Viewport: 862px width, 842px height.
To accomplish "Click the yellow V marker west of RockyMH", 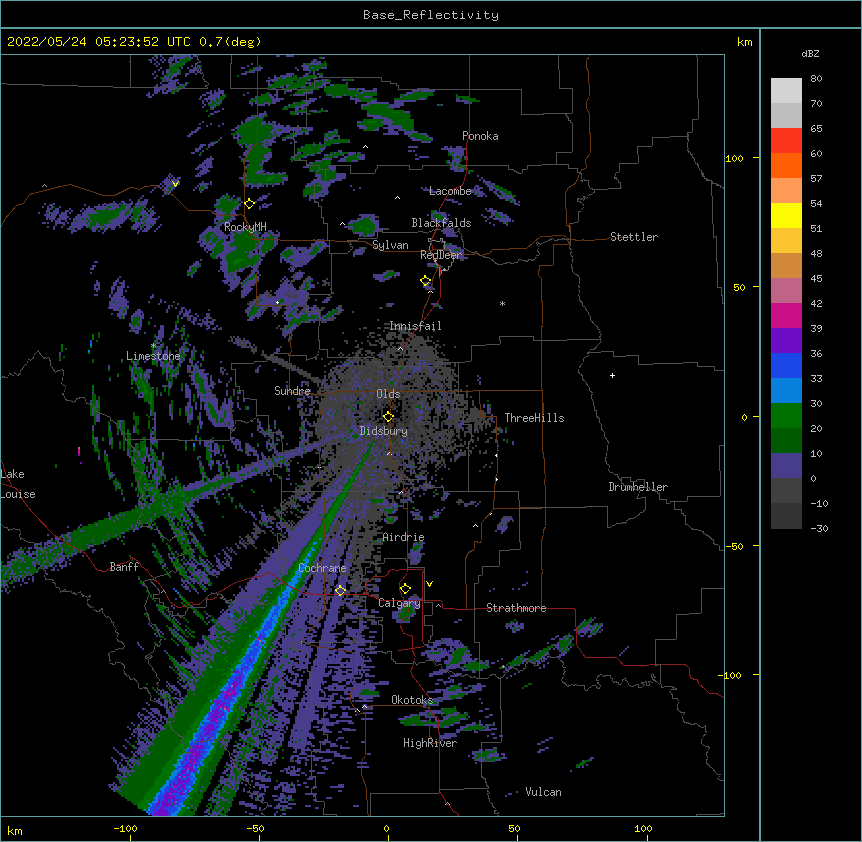I will click(x=175, y=184).
